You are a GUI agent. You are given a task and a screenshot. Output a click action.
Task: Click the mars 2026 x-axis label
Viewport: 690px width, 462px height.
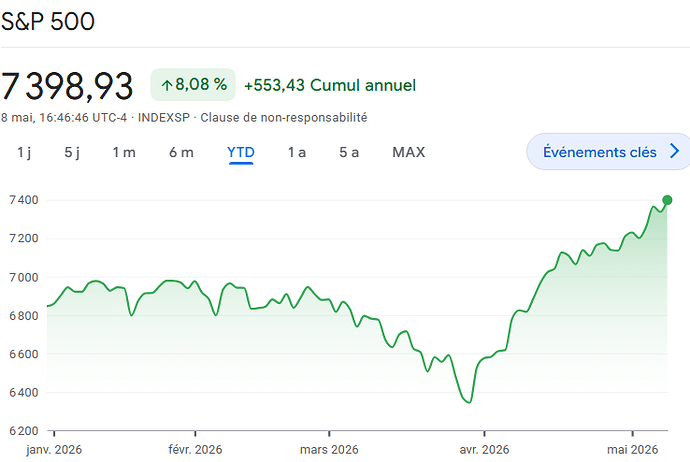[329, 450]
